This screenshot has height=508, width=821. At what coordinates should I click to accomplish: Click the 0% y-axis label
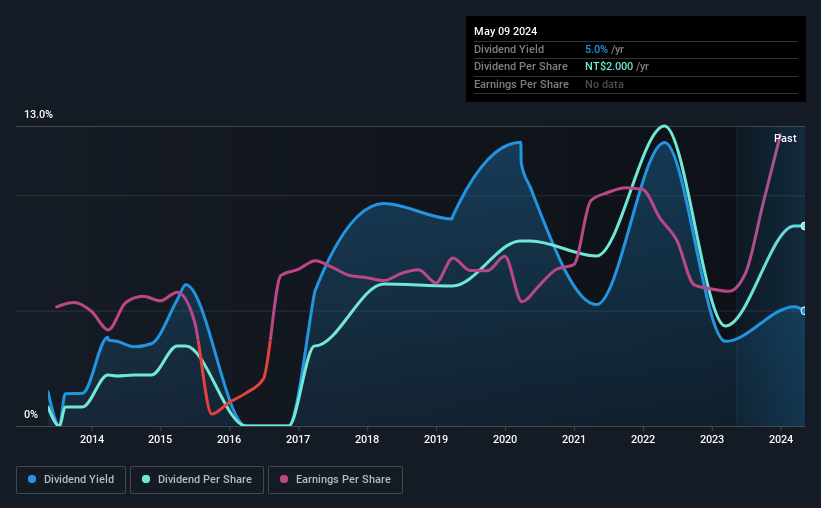coord(31,414)
